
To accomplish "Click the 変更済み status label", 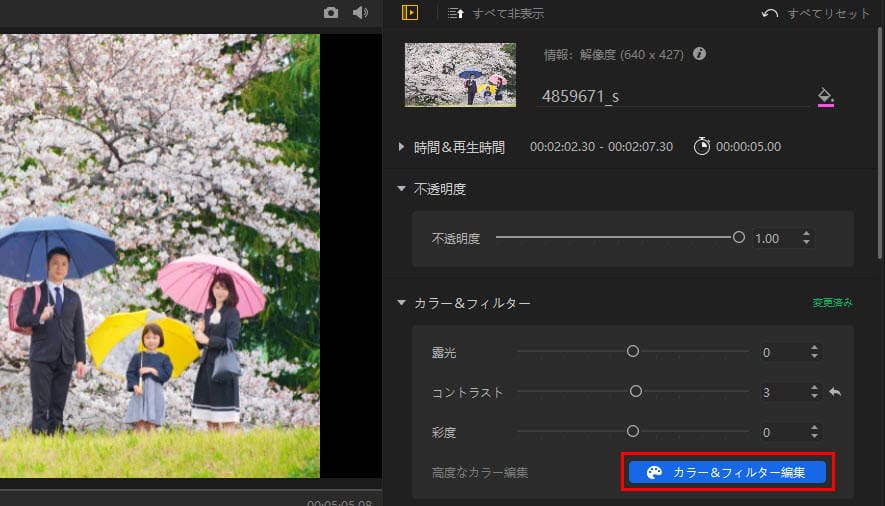I will (832, 303).
